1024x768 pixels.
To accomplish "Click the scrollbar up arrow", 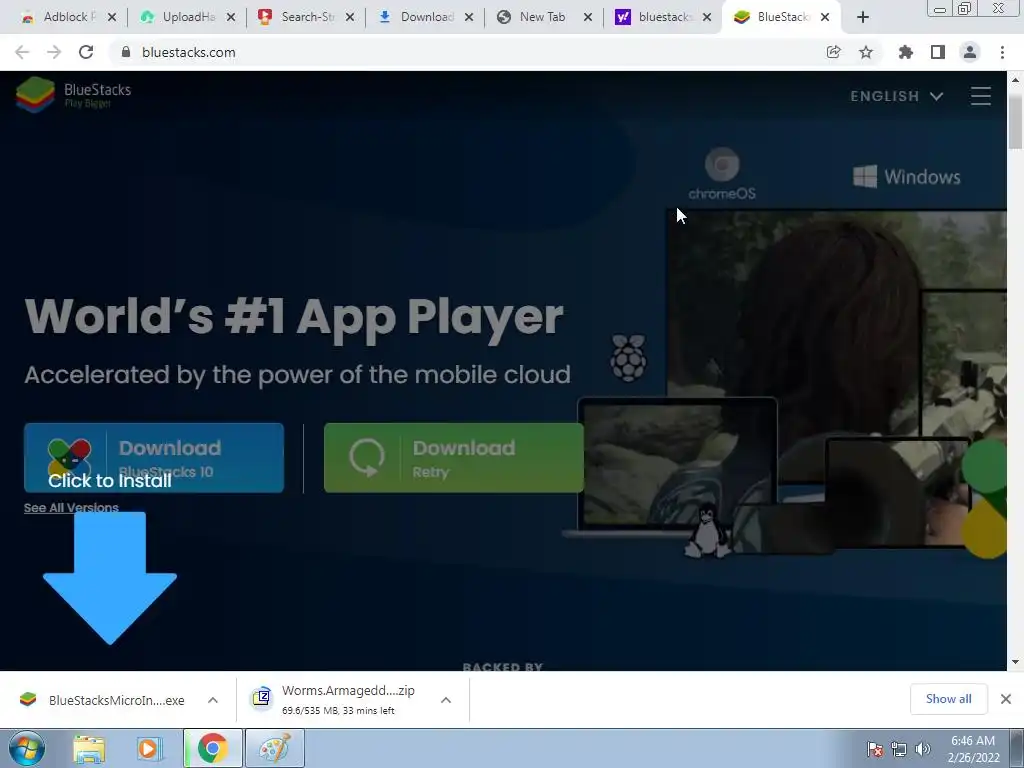I will [x=1015, y=80].
